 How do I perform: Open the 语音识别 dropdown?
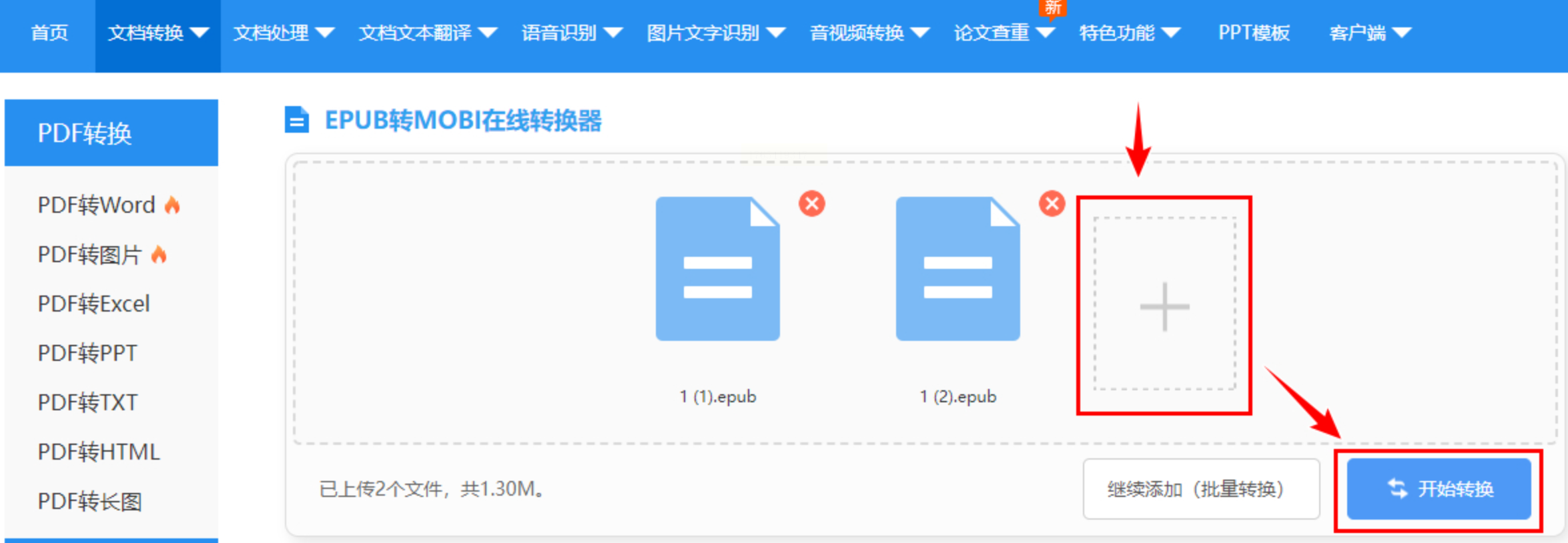[x=572, y=33]
